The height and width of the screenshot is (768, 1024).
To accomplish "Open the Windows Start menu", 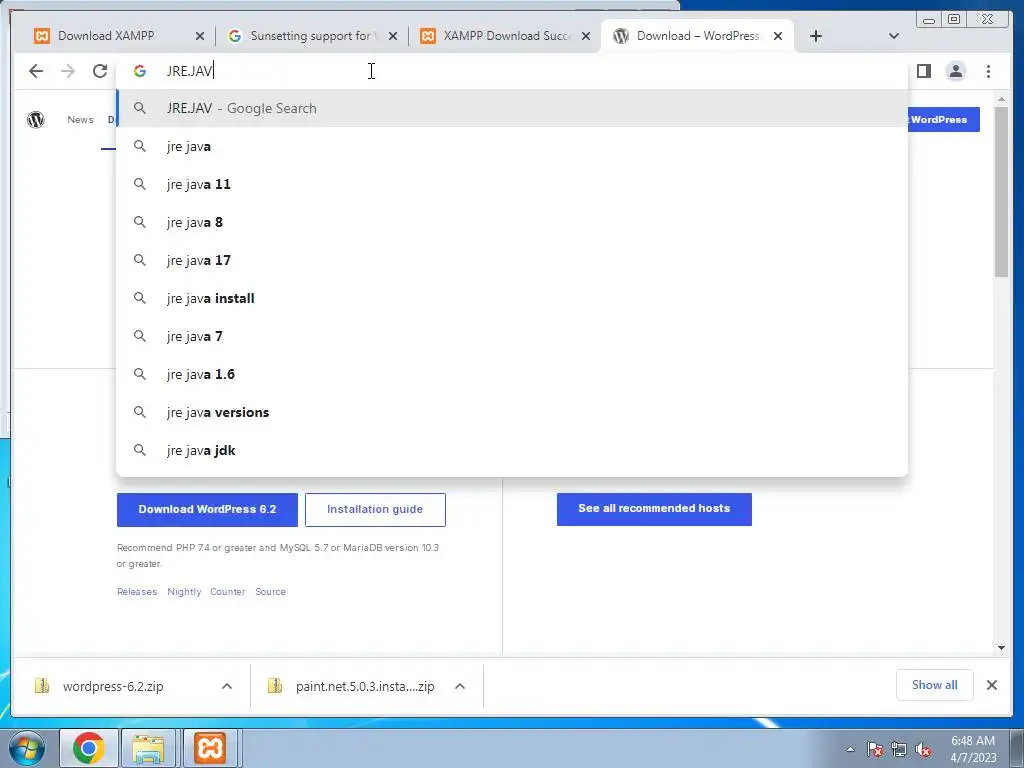I will (26, 748).
